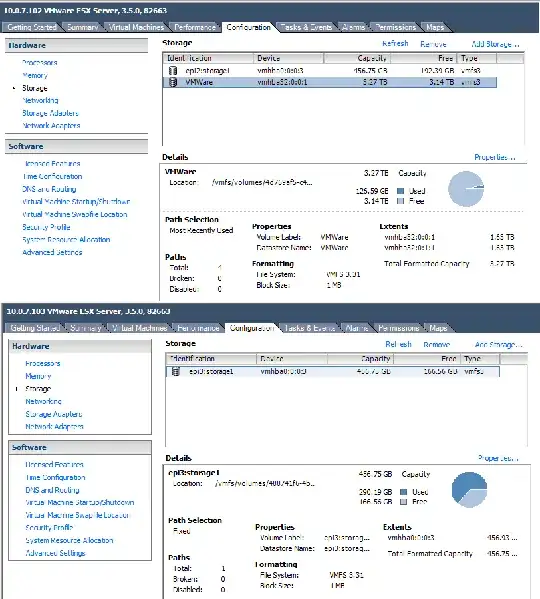
Task: Click Remove link in 10.0.7.103 storage pane
Action: click(x=437, y=345)
